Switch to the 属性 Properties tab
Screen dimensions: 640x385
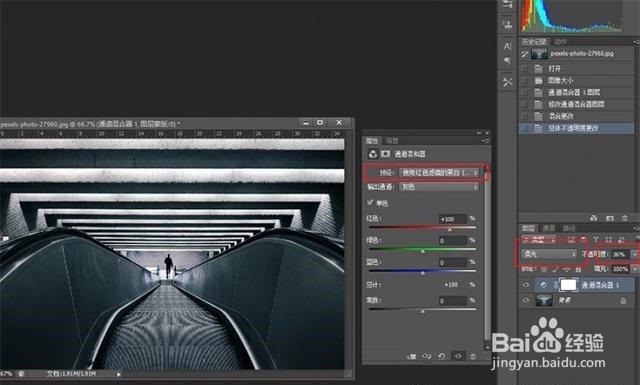(372, 140)
